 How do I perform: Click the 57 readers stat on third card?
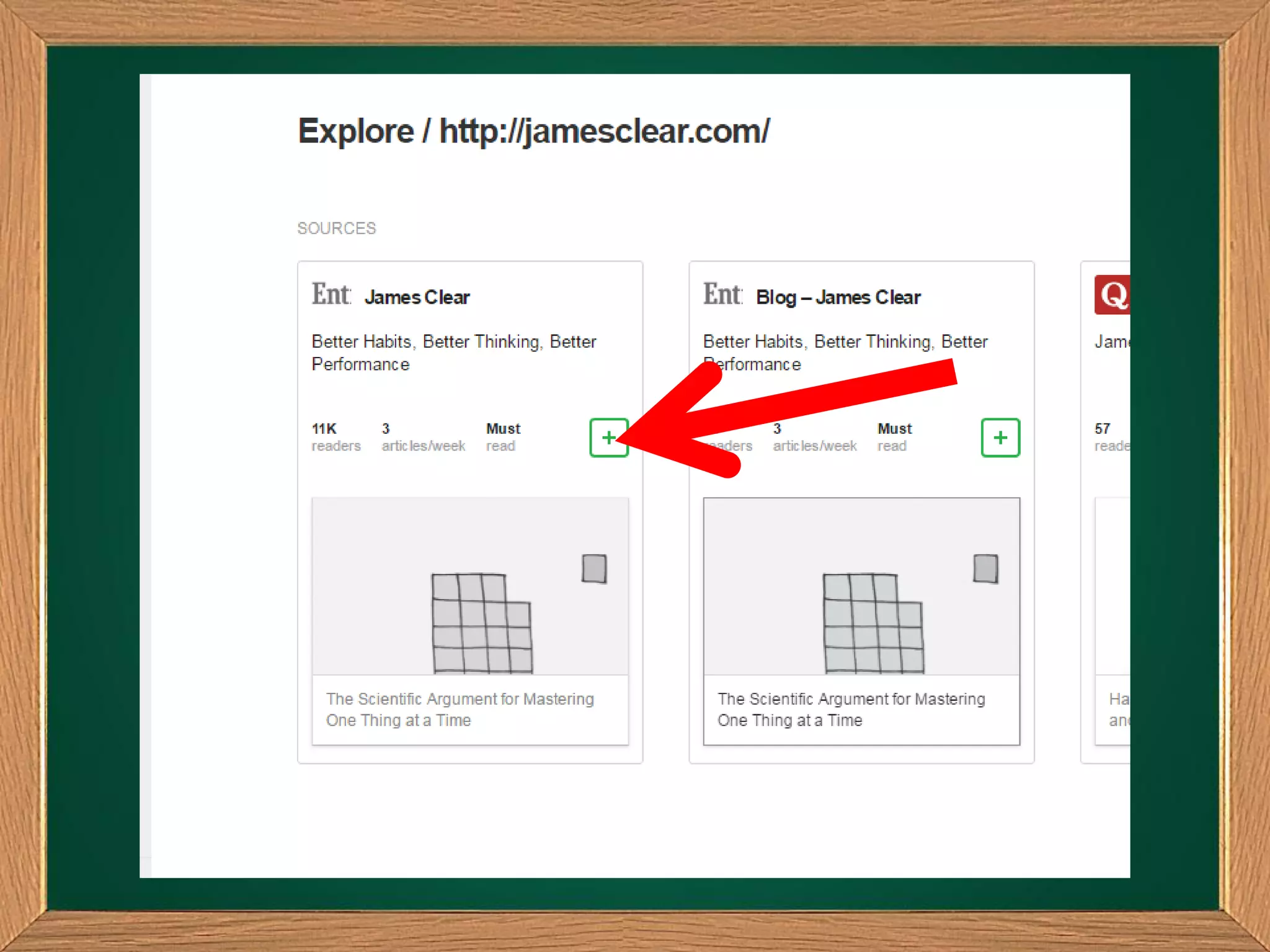(x=1110, y=437)
